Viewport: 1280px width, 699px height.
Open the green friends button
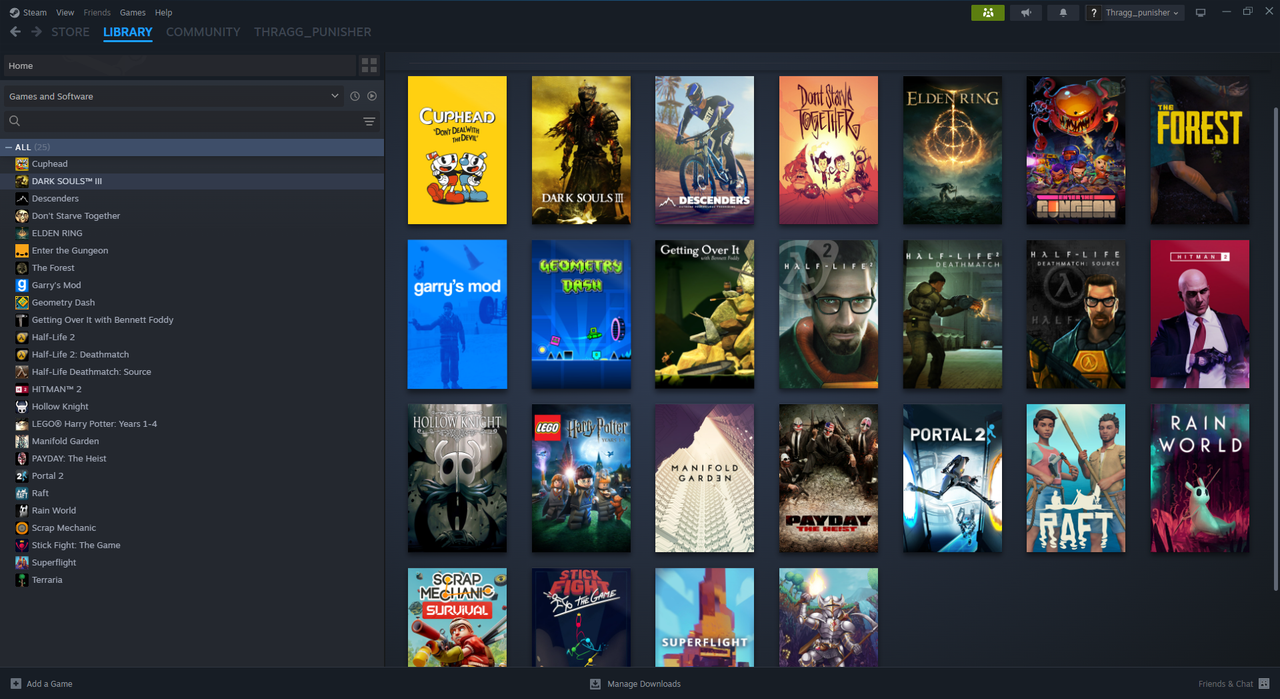(987, 12)
